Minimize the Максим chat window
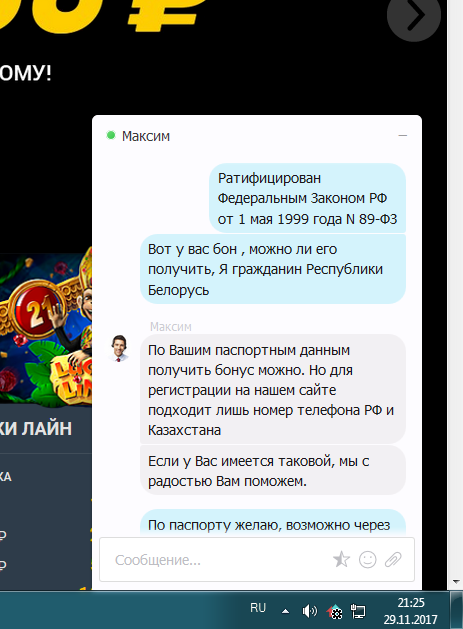The image size is (463, 629). click(402, 136)
